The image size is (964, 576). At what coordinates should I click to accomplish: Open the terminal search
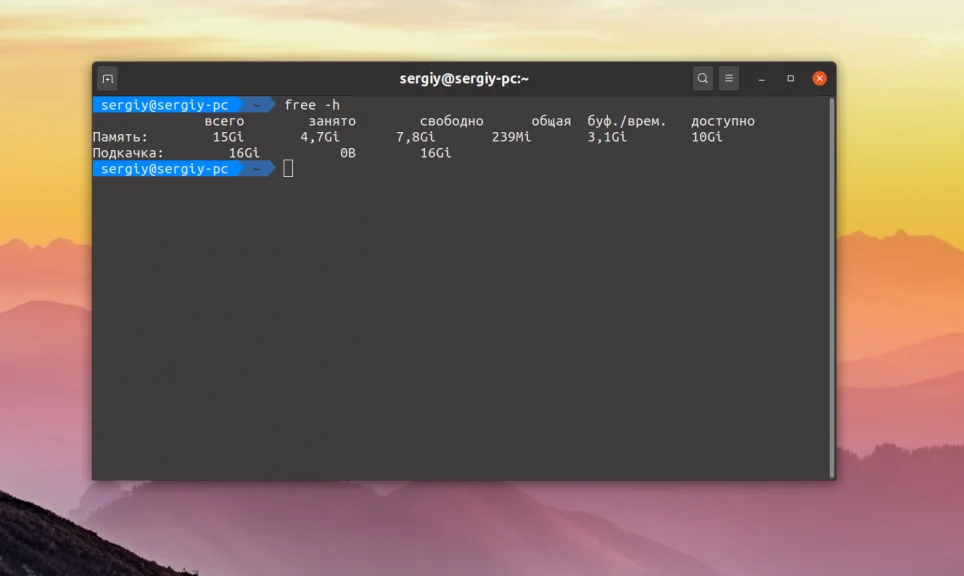pyautogui.click(x=703, y=78)
